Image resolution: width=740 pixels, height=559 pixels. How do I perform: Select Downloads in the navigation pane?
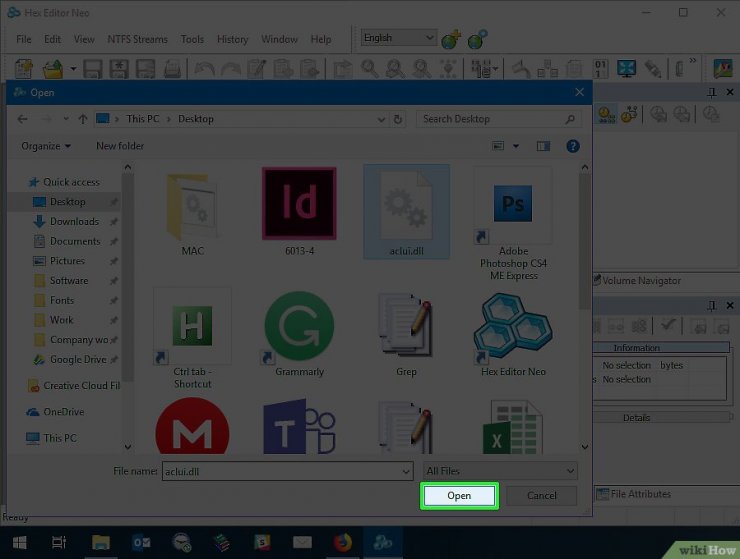pyautogui.click(x=75, y=221)
